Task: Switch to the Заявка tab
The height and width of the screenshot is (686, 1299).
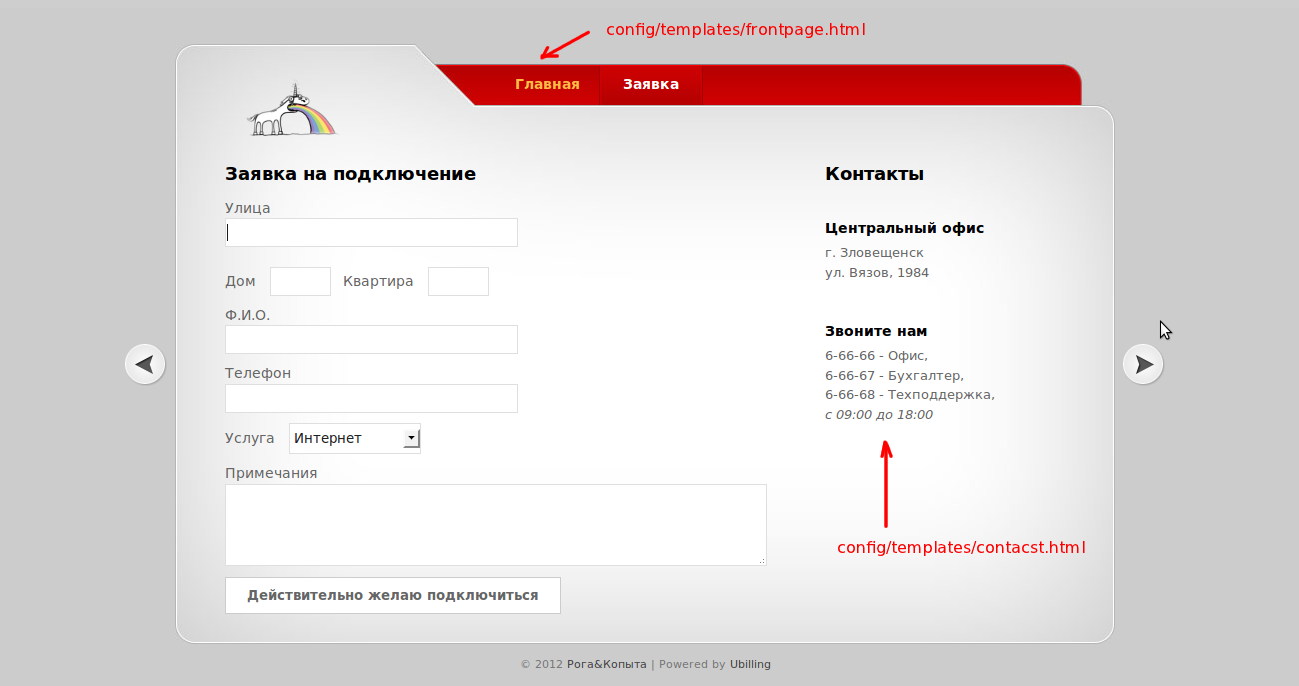Action: click(650, 84)
